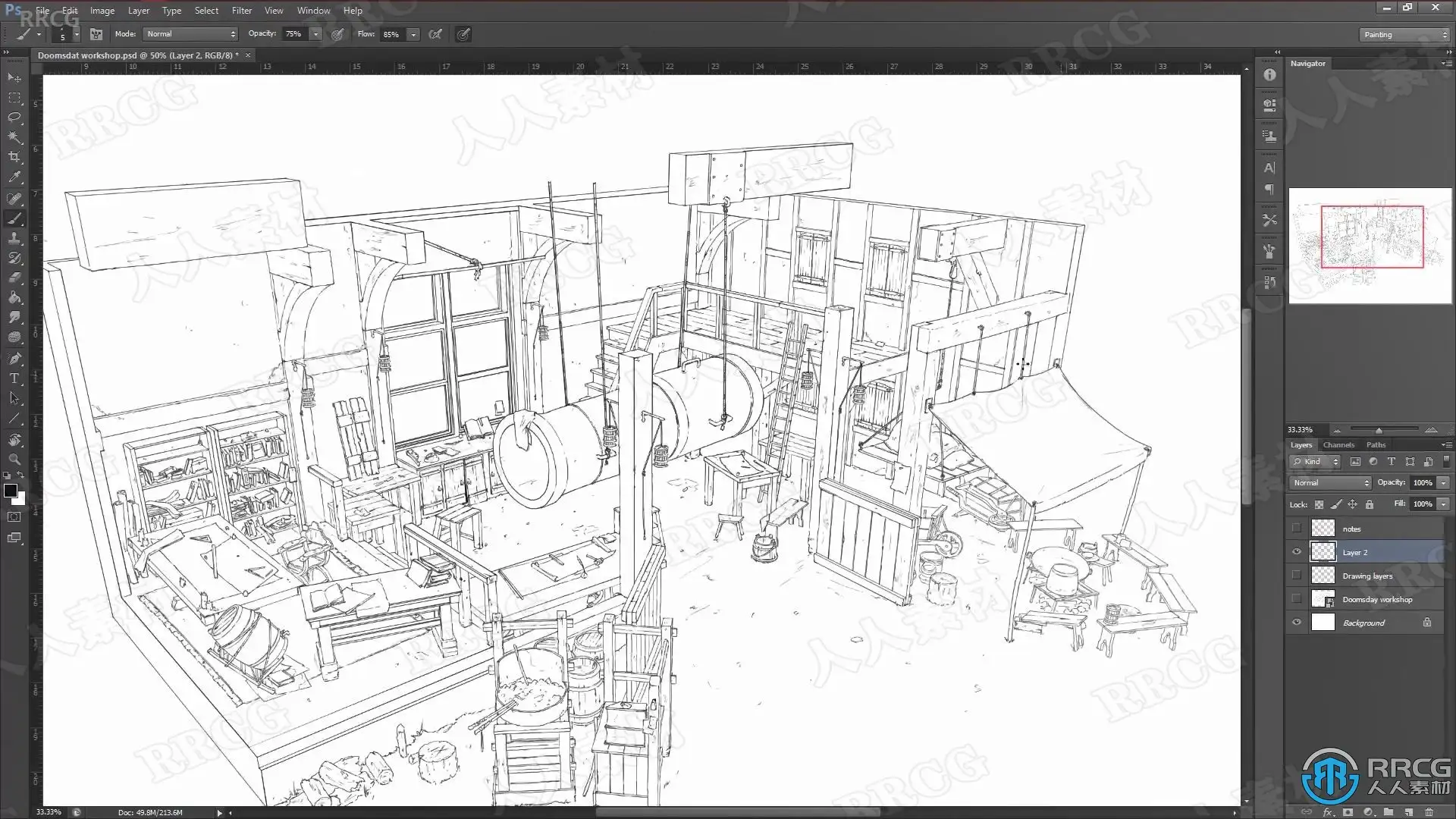Screen dimensions: 1456x819
Task: Select the Crop tool
Action: pyautogui.click(x=14, y=157)
